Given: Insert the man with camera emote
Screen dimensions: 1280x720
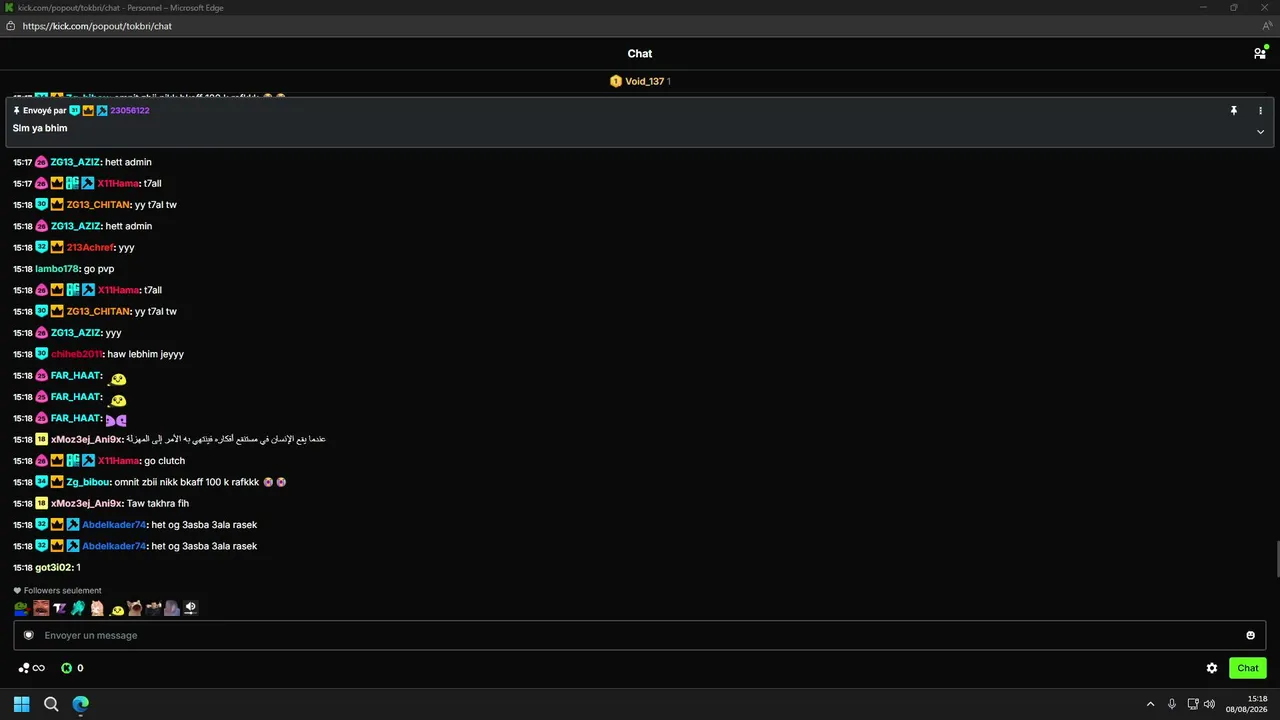Looking at the screenshot, I should [153, 608].
